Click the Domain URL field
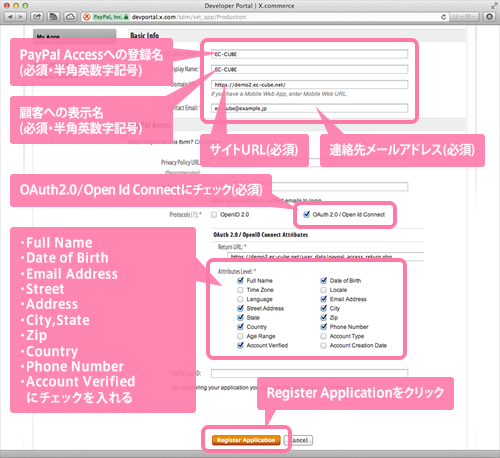The width and height of the screenshot is (500, 458). [309, 85]
